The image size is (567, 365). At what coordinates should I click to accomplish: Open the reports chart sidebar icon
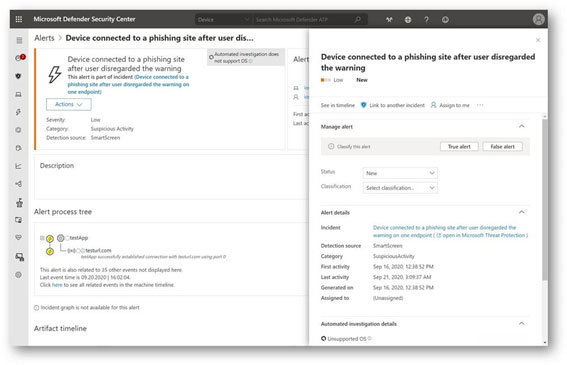pyautogui.click(x=18, y=166)
